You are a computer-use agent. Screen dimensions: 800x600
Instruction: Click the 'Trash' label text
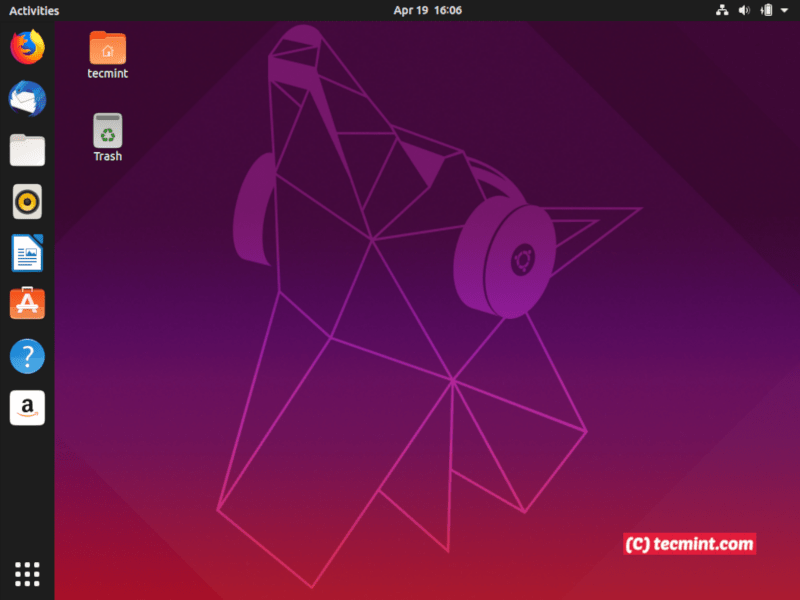click(x=108, y=156)
